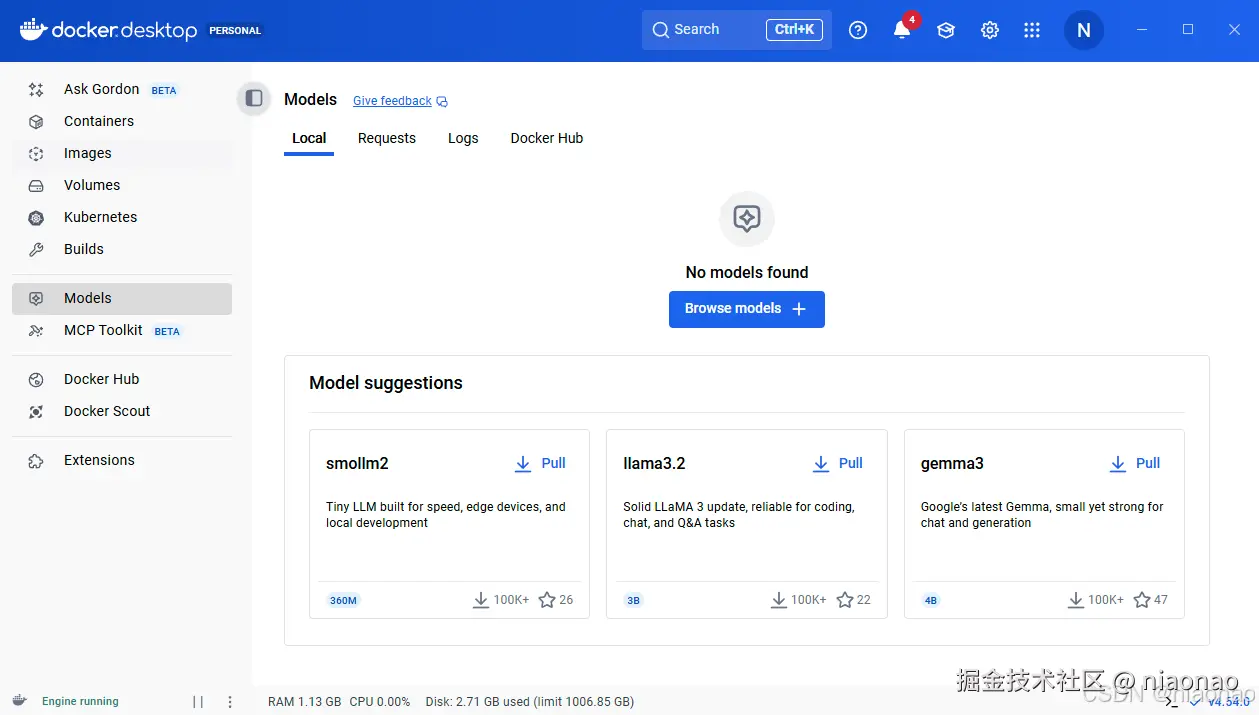Select Models in the sidebar

(122, 298)
